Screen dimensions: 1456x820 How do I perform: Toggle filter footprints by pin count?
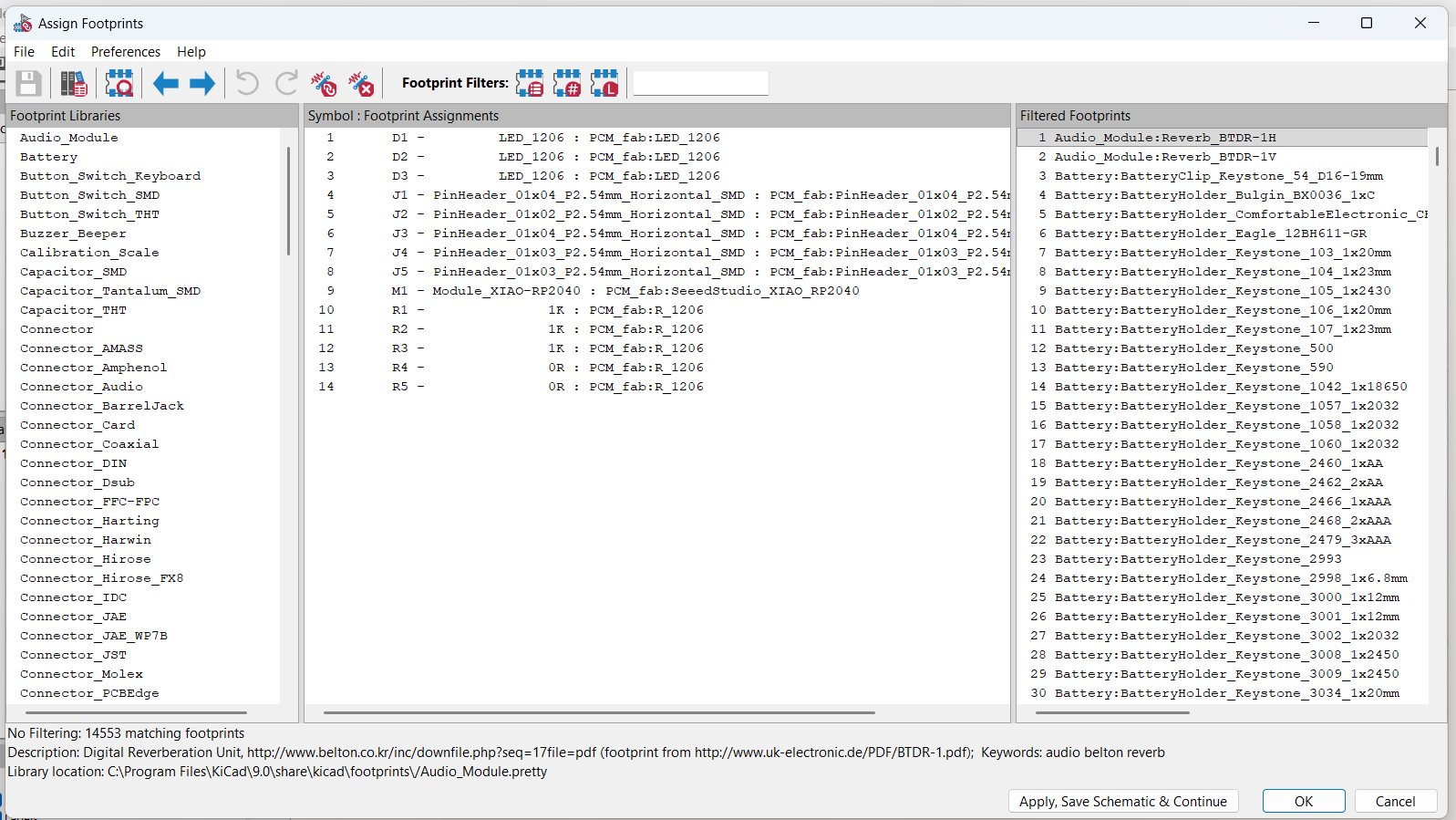tap(567, 83)
